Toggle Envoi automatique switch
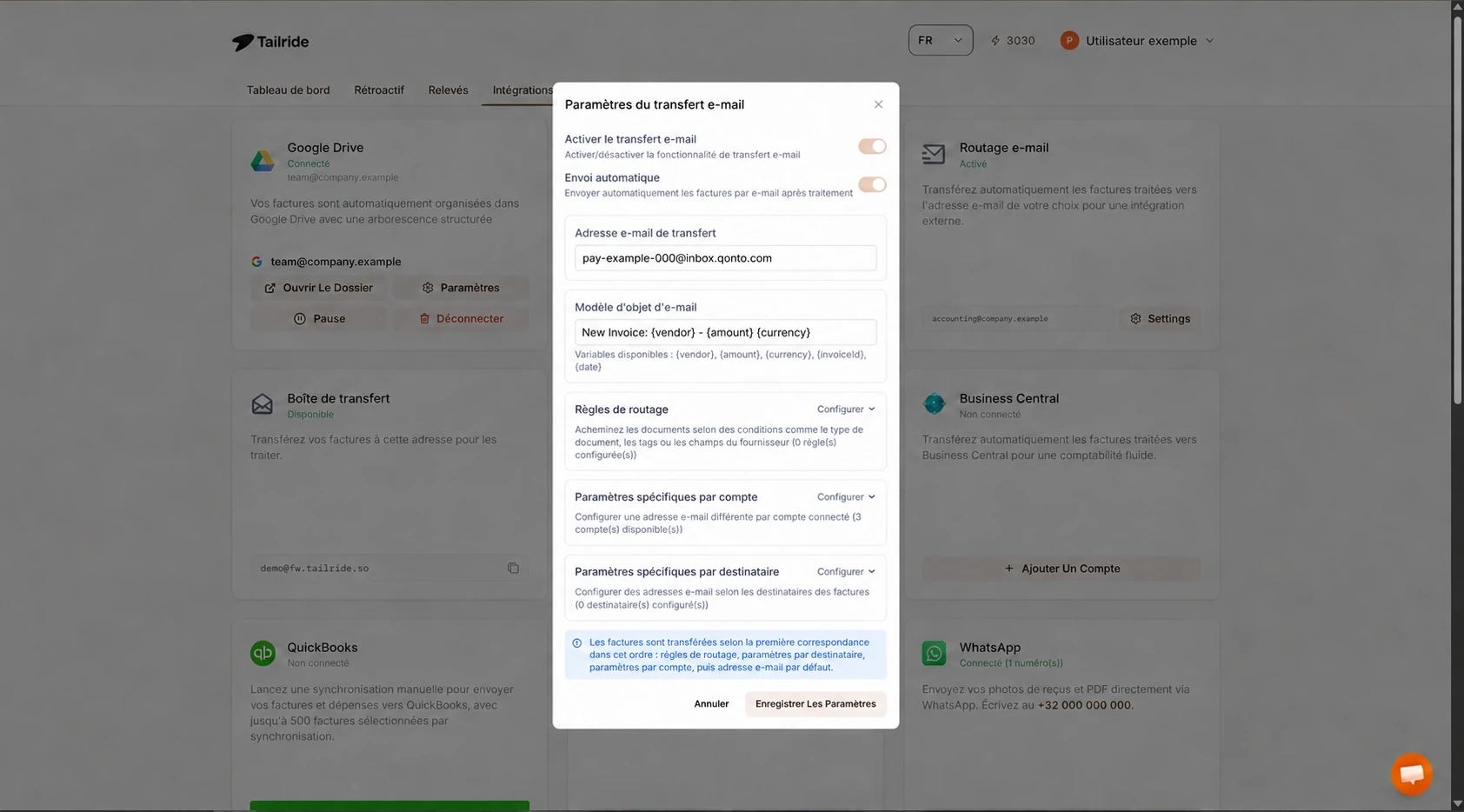Image resolution: width=1464 pixels, height=812 pixels. [x=872, y=184]
